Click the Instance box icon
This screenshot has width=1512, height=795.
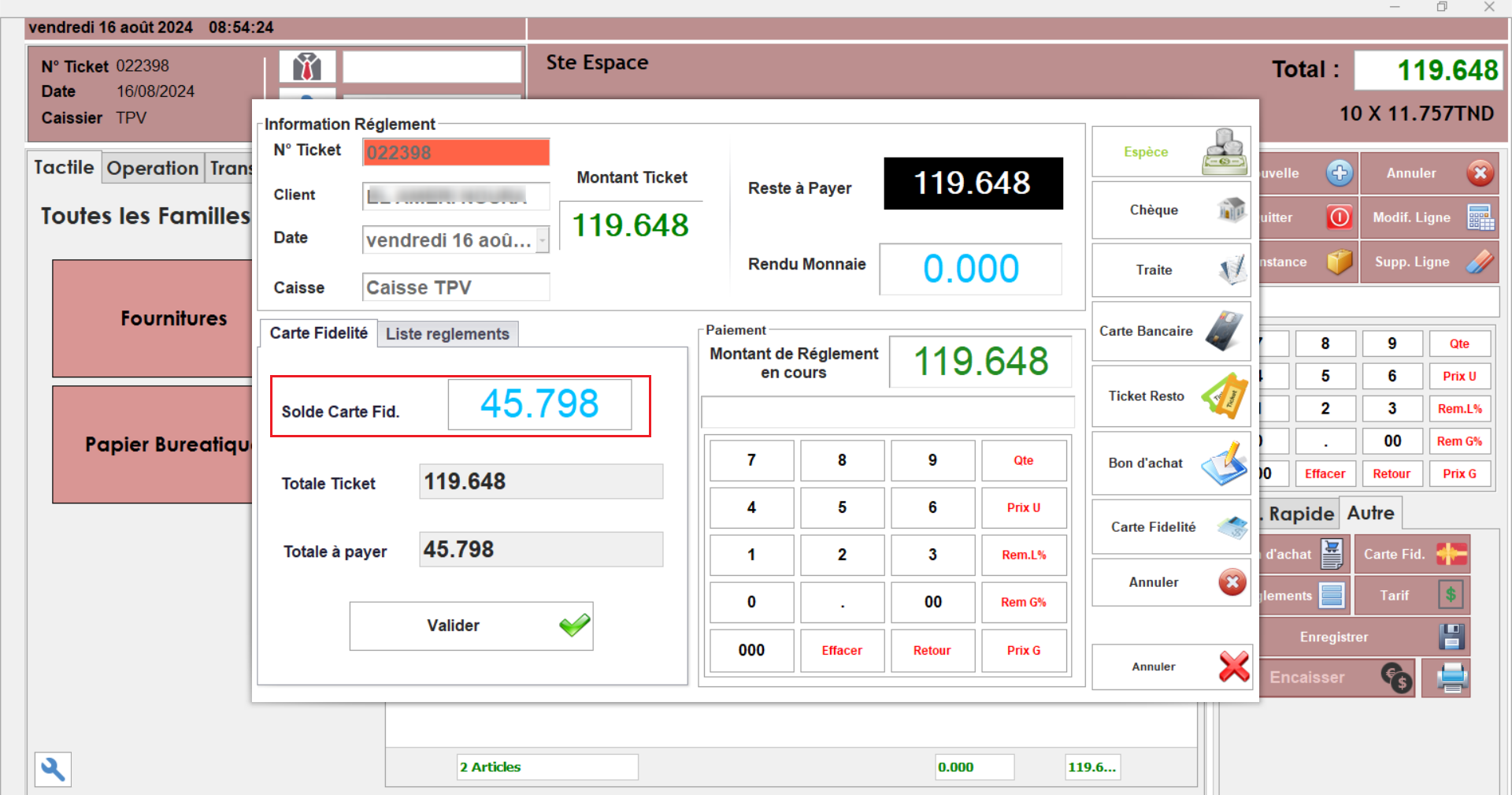pyautogui.click(x=1339, y=262)
